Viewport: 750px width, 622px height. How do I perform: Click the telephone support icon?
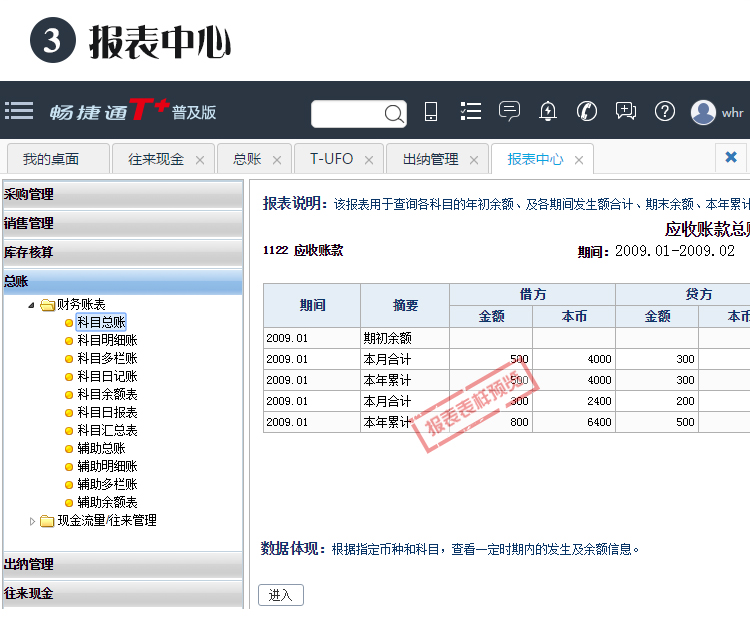point(587,111)
